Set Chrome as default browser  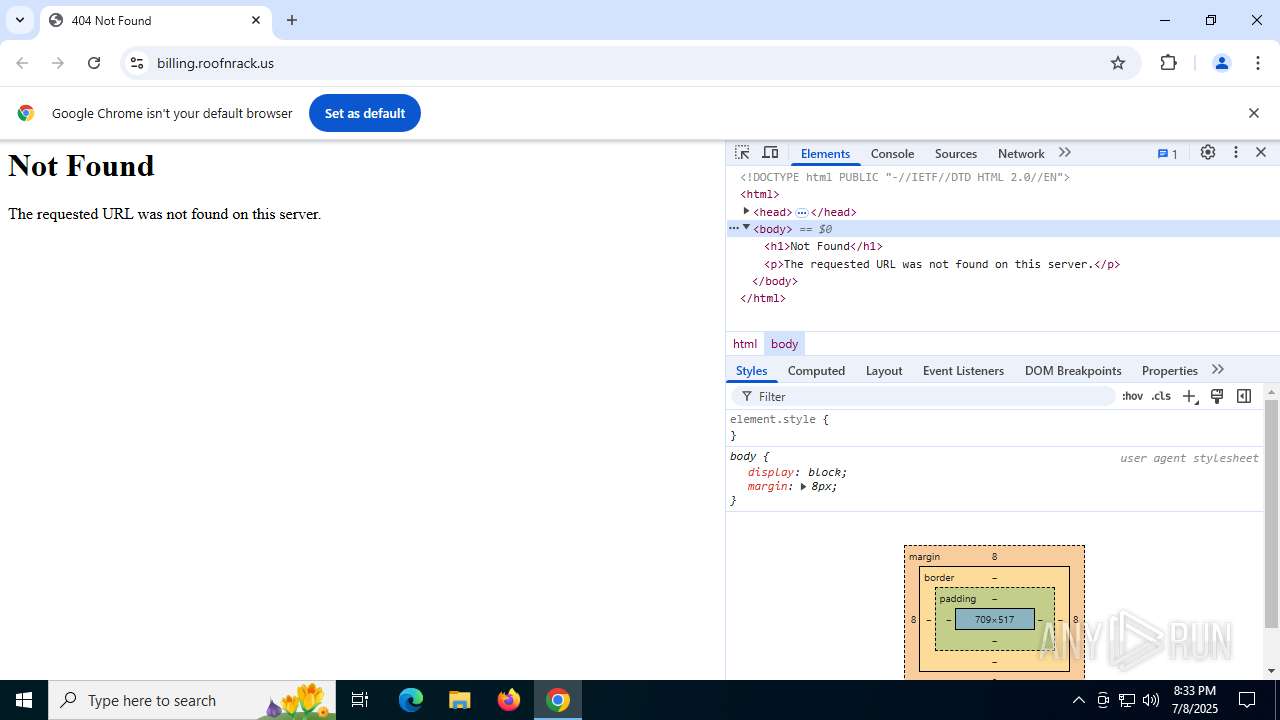364,113
